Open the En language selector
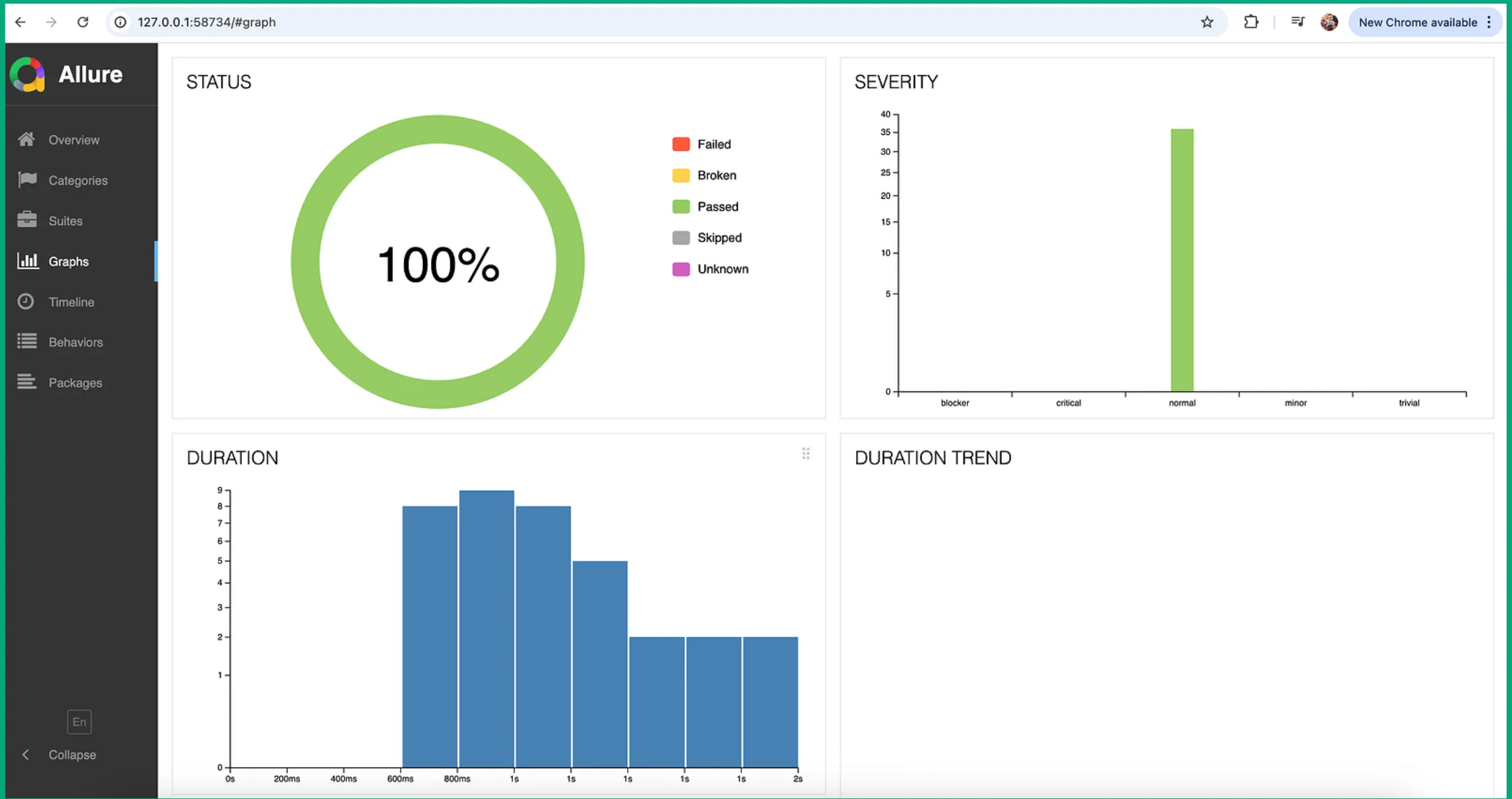This screenshot has height=799, width=1512. click(79, 722)
